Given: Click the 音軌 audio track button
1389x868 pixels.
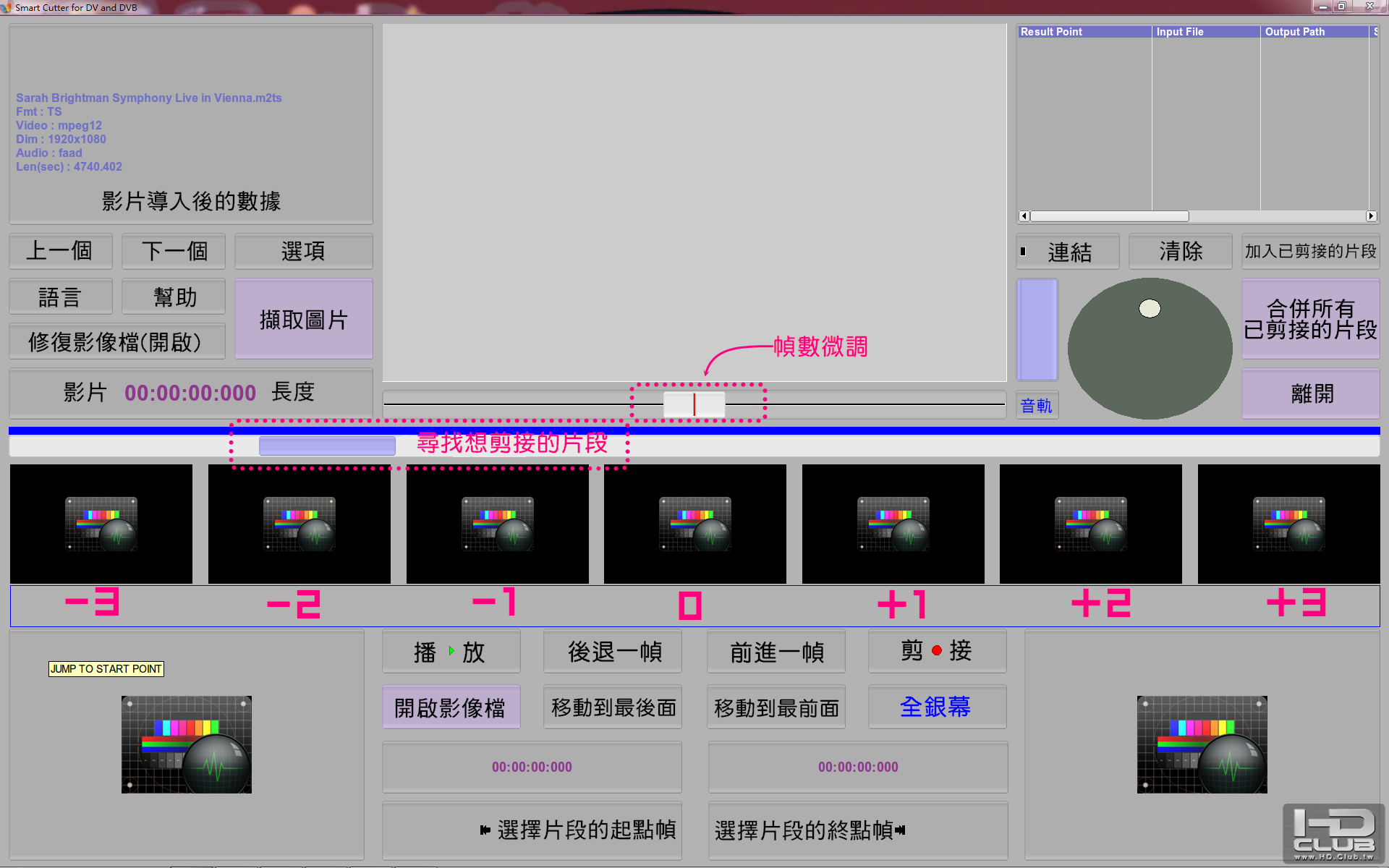Looking at the screenshot, I should (x=1037, y=406).
